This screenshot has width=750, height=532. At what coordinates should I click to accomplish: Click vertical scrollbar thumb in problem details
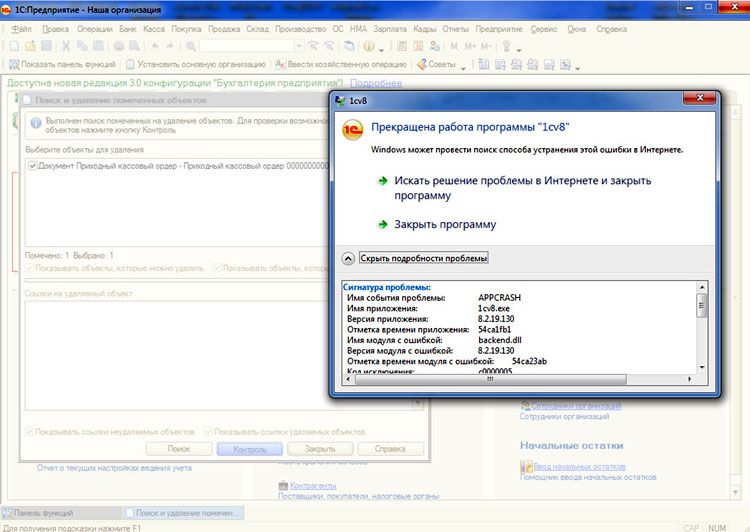(702, 306)
